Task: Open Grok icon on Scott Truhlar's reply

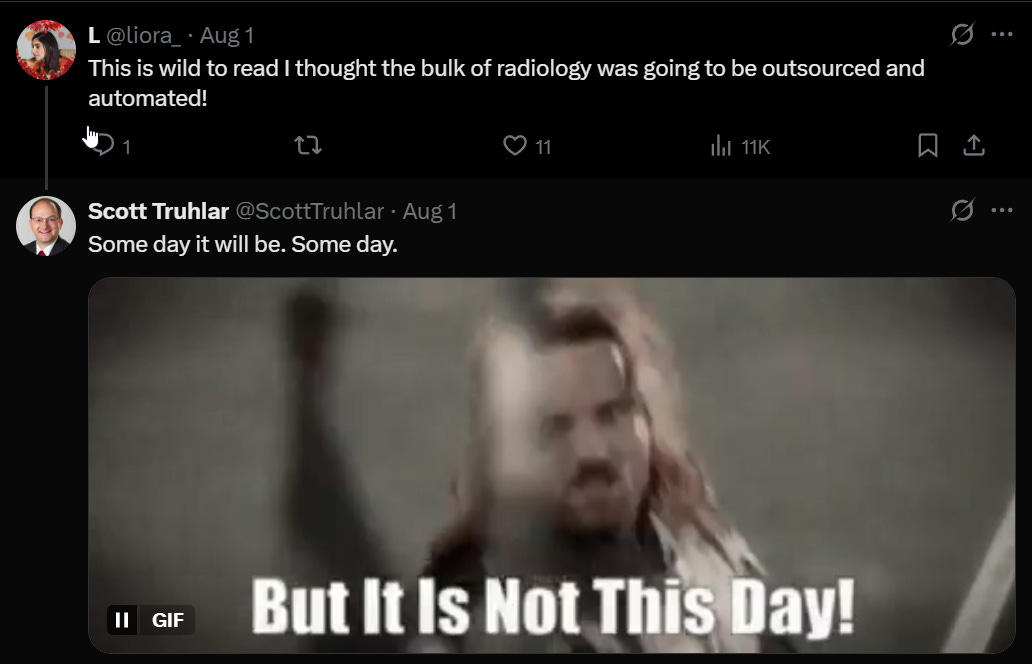Action: pyautogui.click(x=962, y=210)
